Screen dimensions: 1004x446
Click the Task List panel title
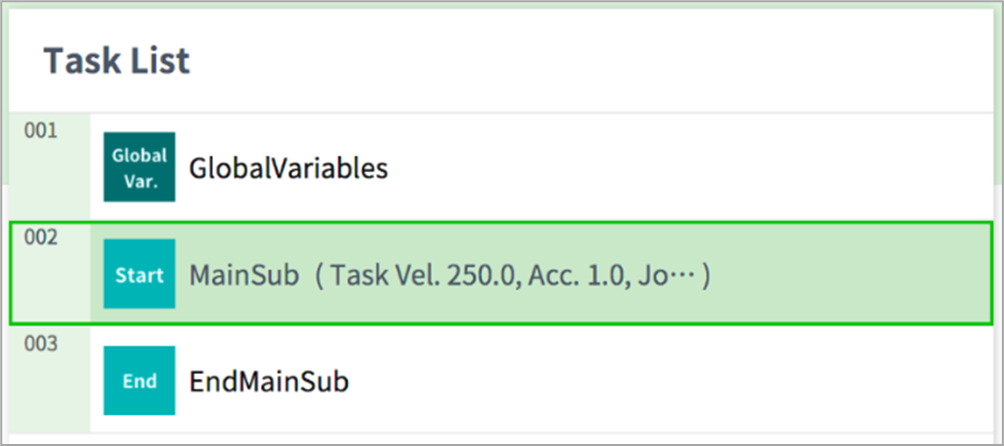[116, 62]
